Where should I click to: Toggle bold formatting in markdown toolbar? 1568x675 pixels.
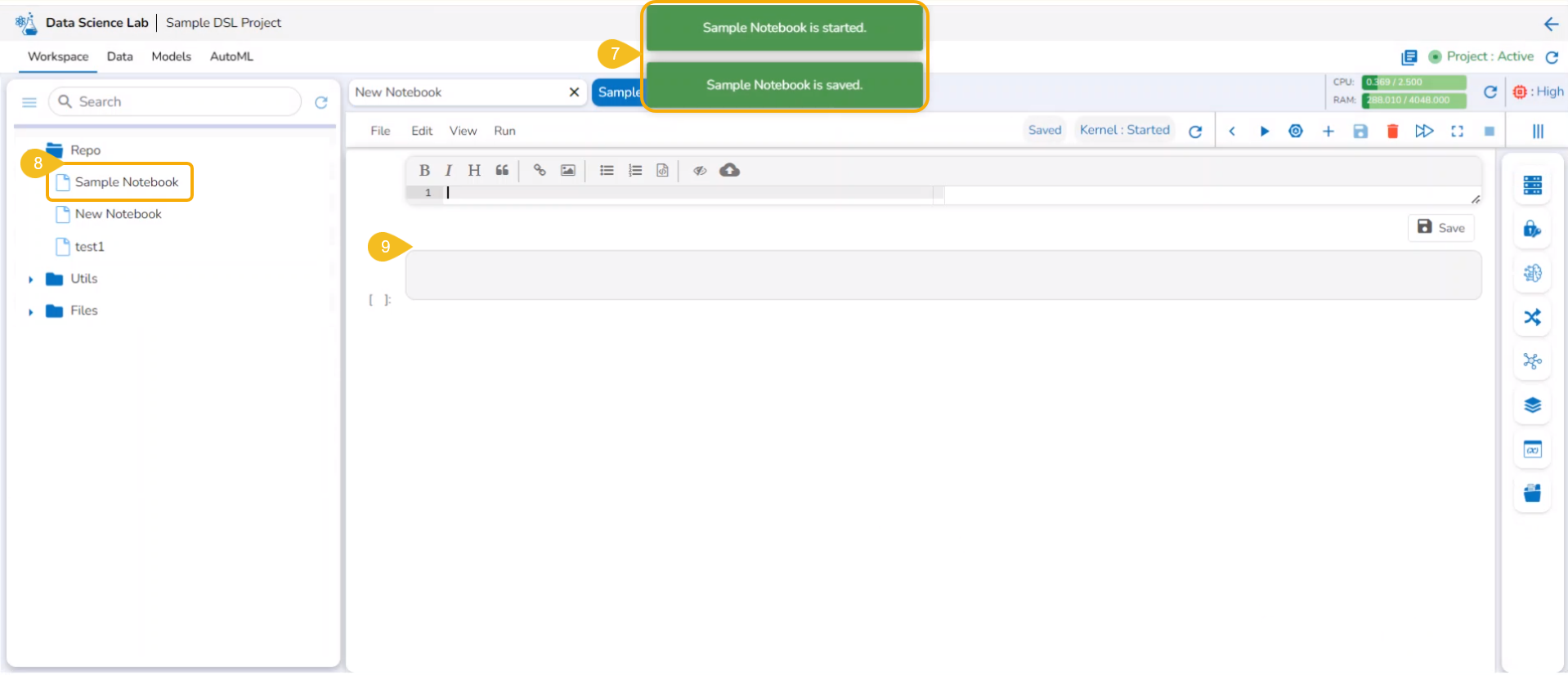(x=424, y=170)
